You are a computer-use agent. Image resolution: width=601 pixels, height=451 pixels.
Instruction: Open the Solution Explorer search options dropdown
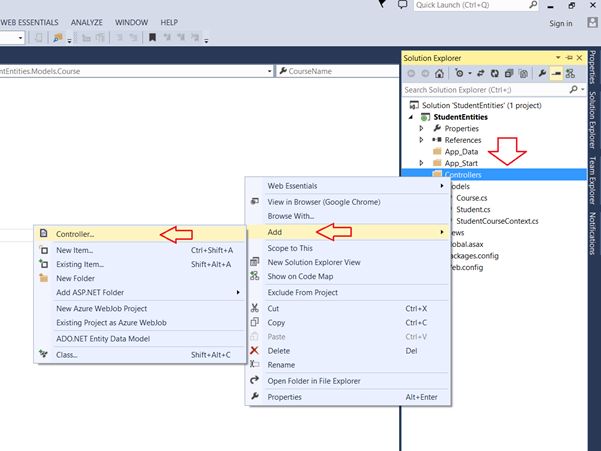pos(583,90)
